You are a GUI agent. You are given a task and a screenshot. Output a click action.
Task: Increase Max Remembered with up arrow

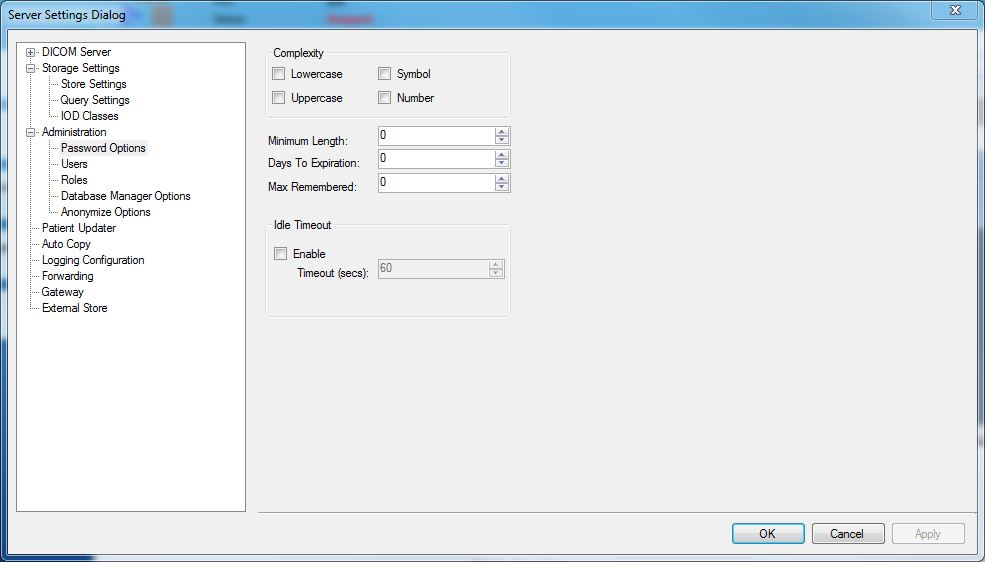502,178
